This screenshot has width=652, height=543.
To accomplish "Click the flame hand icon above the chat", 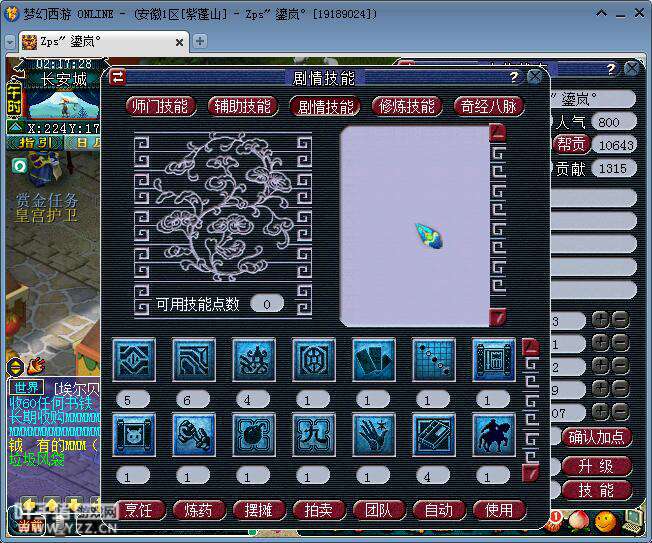I will click(x=36, y=366).
